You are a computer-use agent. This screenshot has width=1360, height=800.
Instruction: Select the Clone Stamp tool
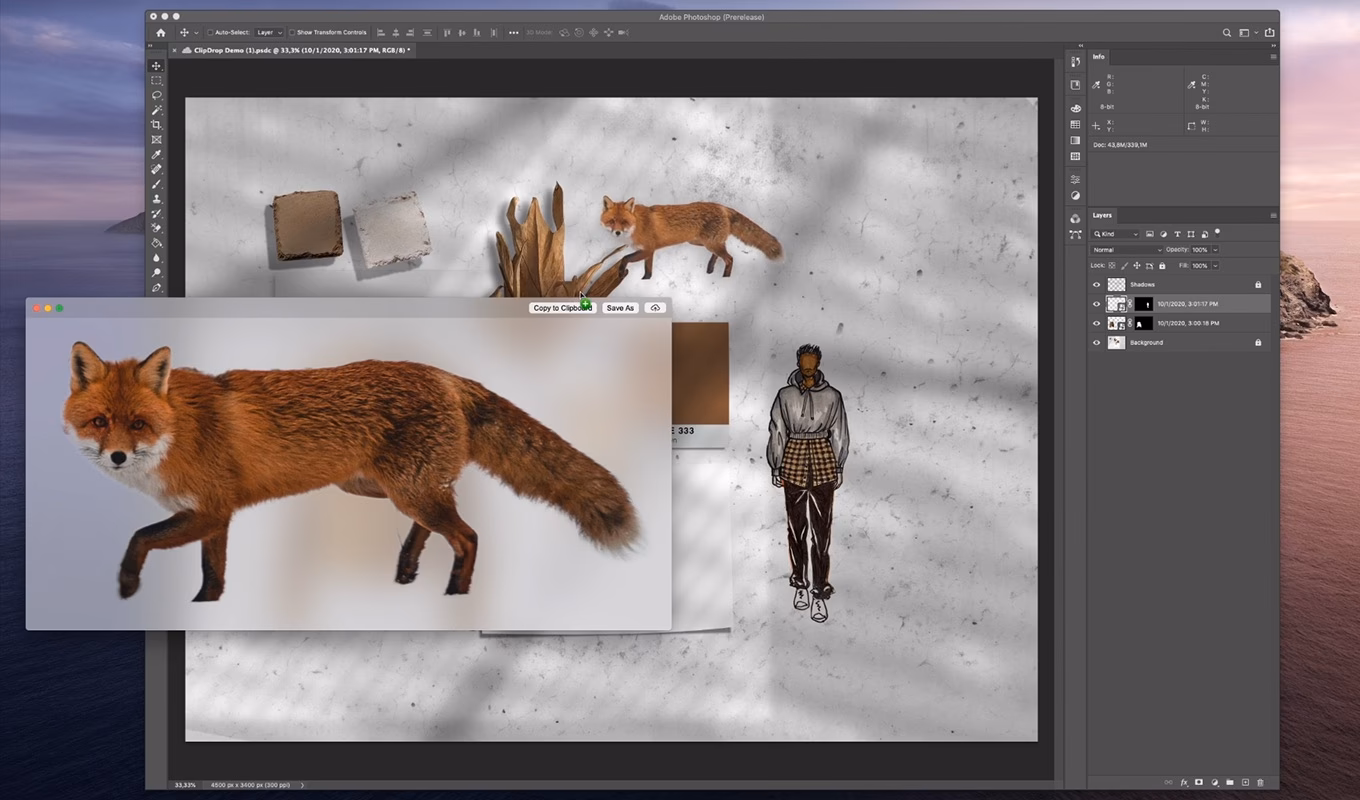pos(157,199)
